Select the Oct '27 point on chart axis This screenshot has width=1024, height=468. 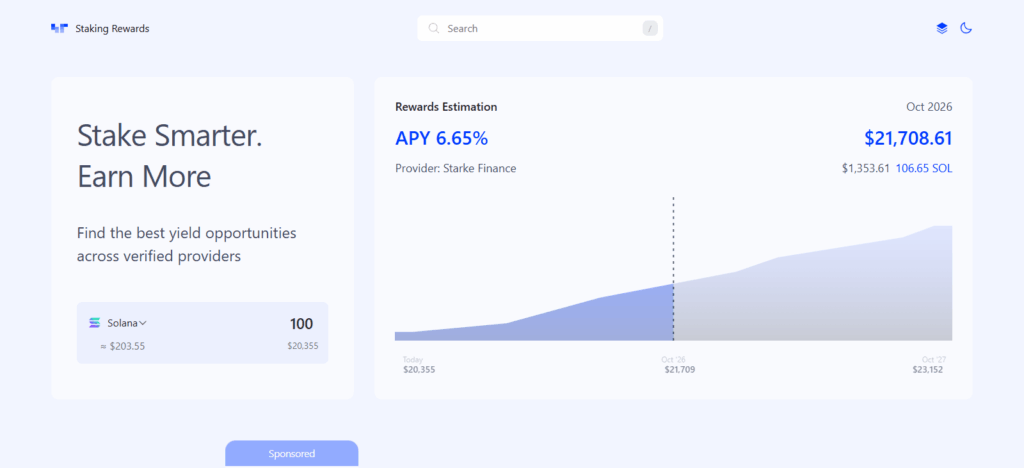[932, 359]
